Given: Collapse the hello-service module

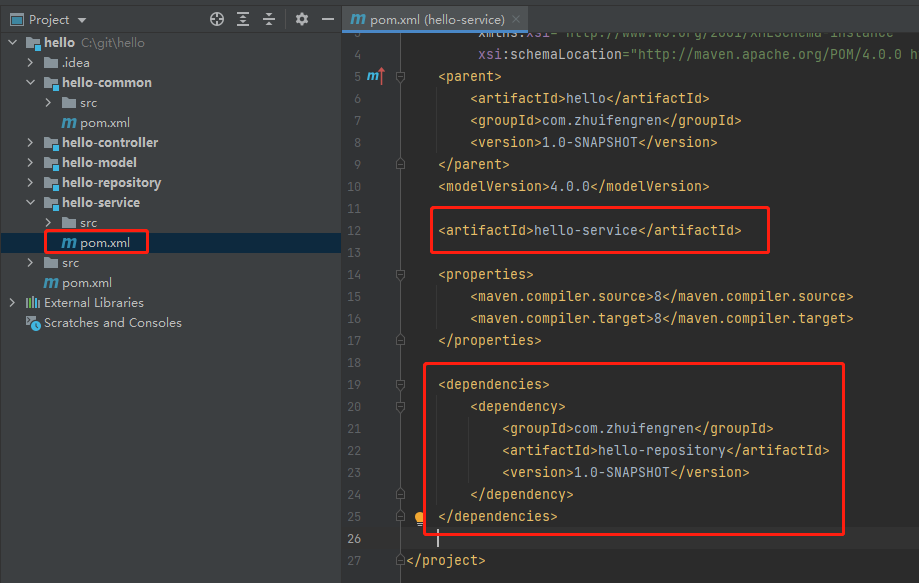Looking at the screenshot, I should [x=30, y=202].
